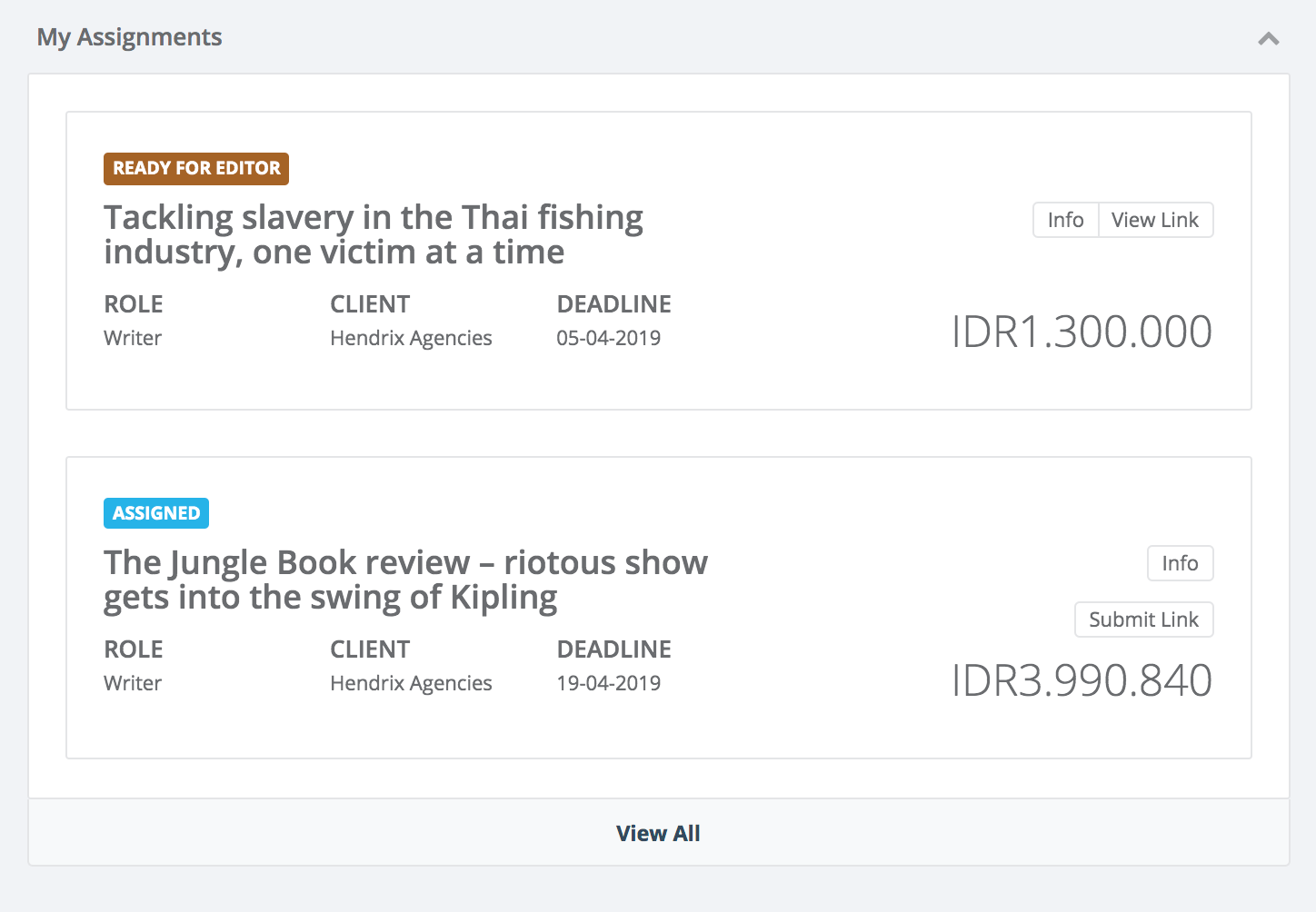
Task: Click Info for the Thai fishing assignment
Action: [x=1065, y=220]
